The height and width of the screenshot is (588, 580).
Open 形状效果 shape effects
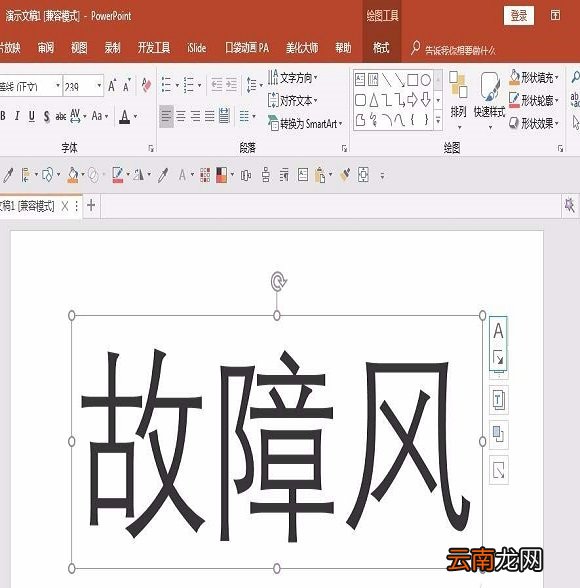(534, 123)
